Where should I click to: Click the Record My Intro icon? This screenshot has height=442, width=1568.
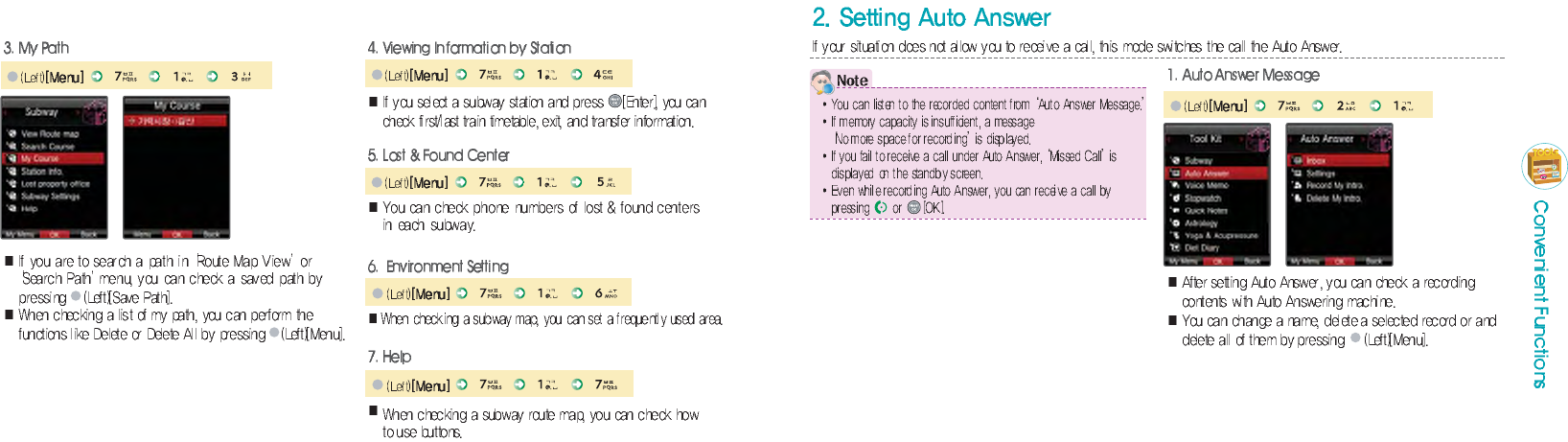[1297, 185]
